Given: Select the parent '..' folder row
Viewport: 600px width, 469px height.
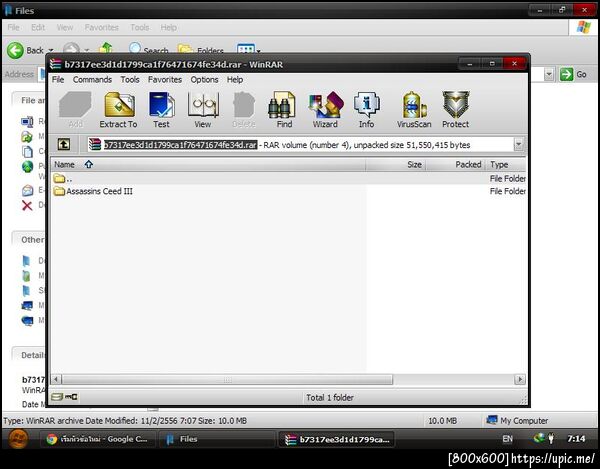Looking at the screenshot, I should tap(289, 178).
